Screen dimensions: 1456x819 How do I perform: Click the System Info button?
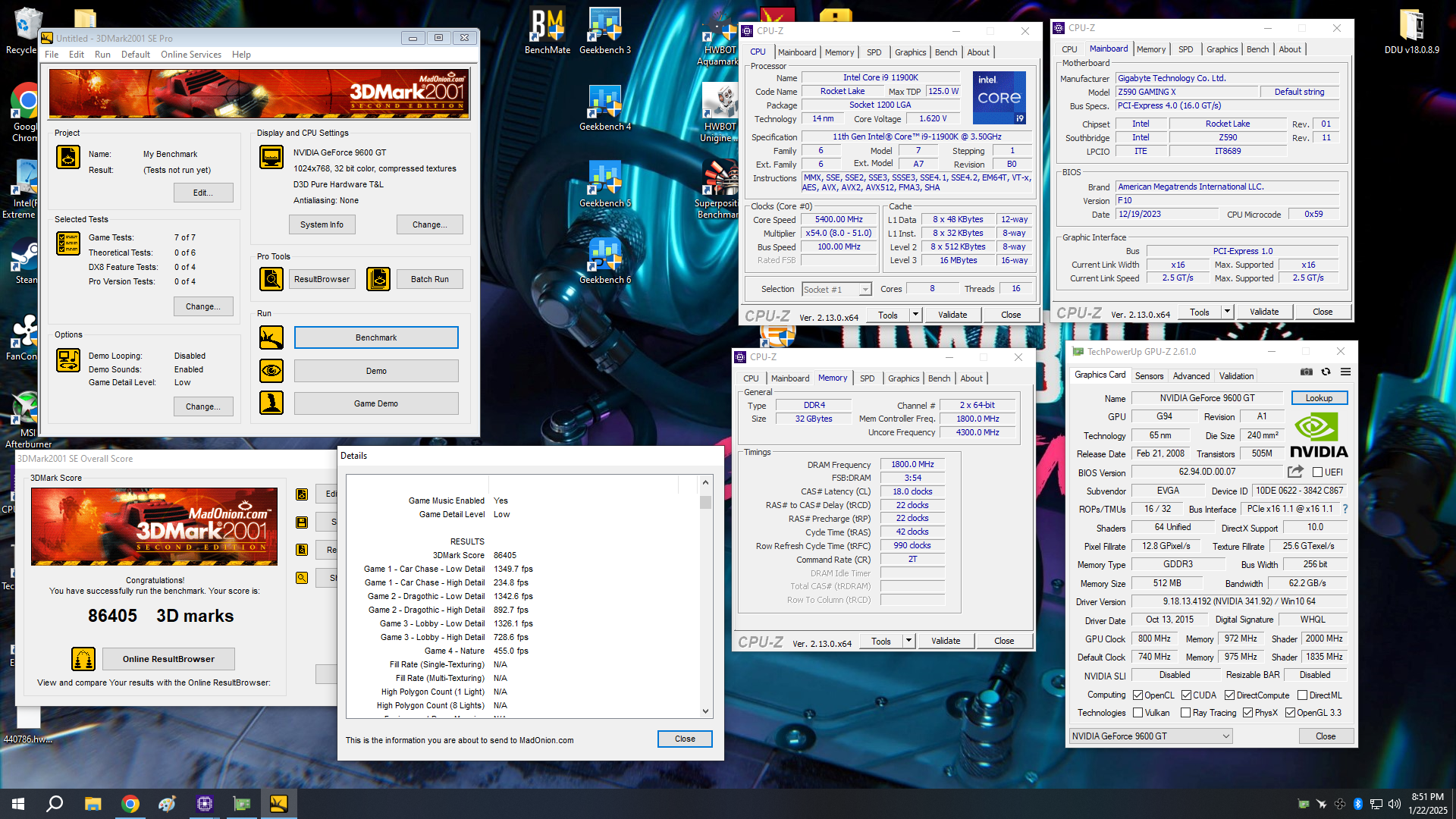322,224
